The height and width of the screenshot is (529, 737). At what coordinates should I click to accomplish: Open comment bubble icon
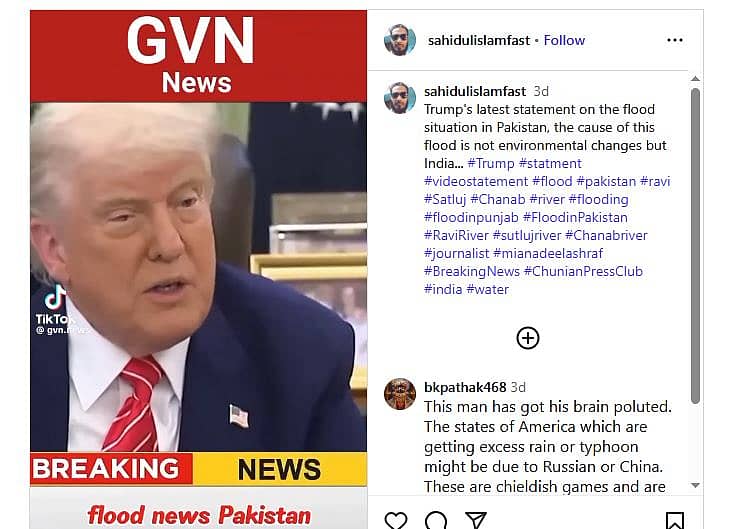436,520
